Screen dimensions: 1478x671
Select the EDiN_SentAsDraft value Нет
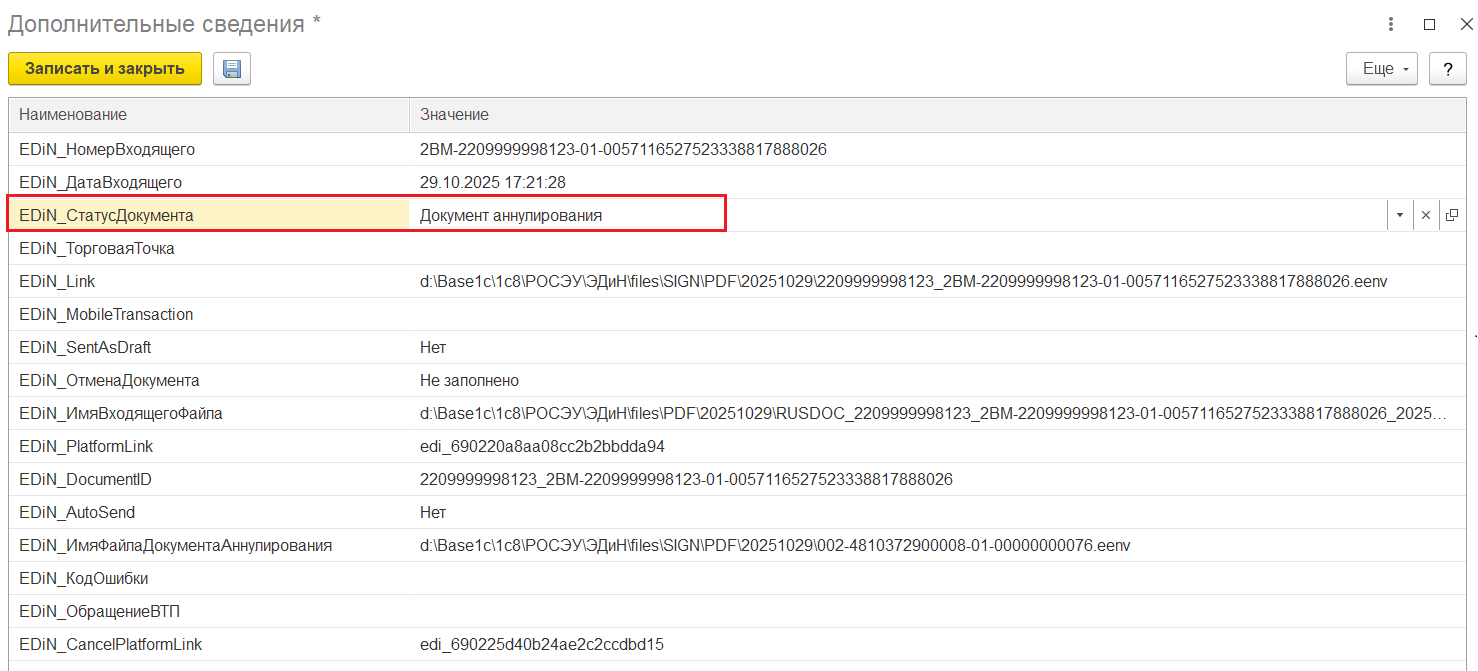(x=433, y=347)
